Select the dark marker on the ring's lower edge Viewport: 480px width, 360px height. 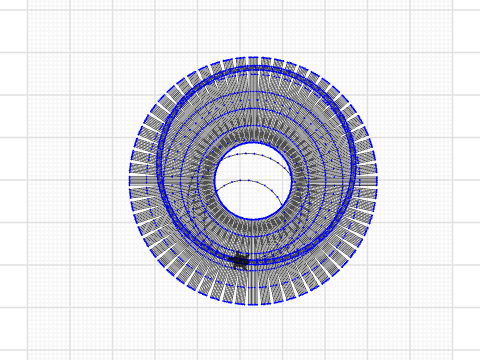click(239, 260)
